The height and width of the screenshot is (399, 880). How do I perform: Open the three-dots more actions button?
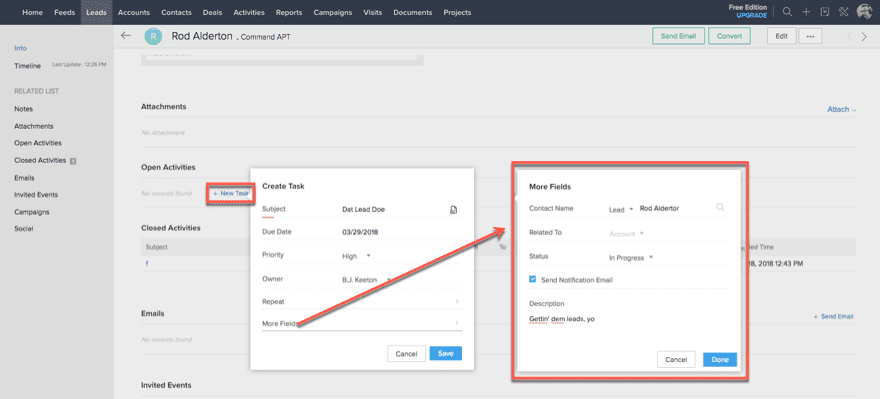(810, 36)
